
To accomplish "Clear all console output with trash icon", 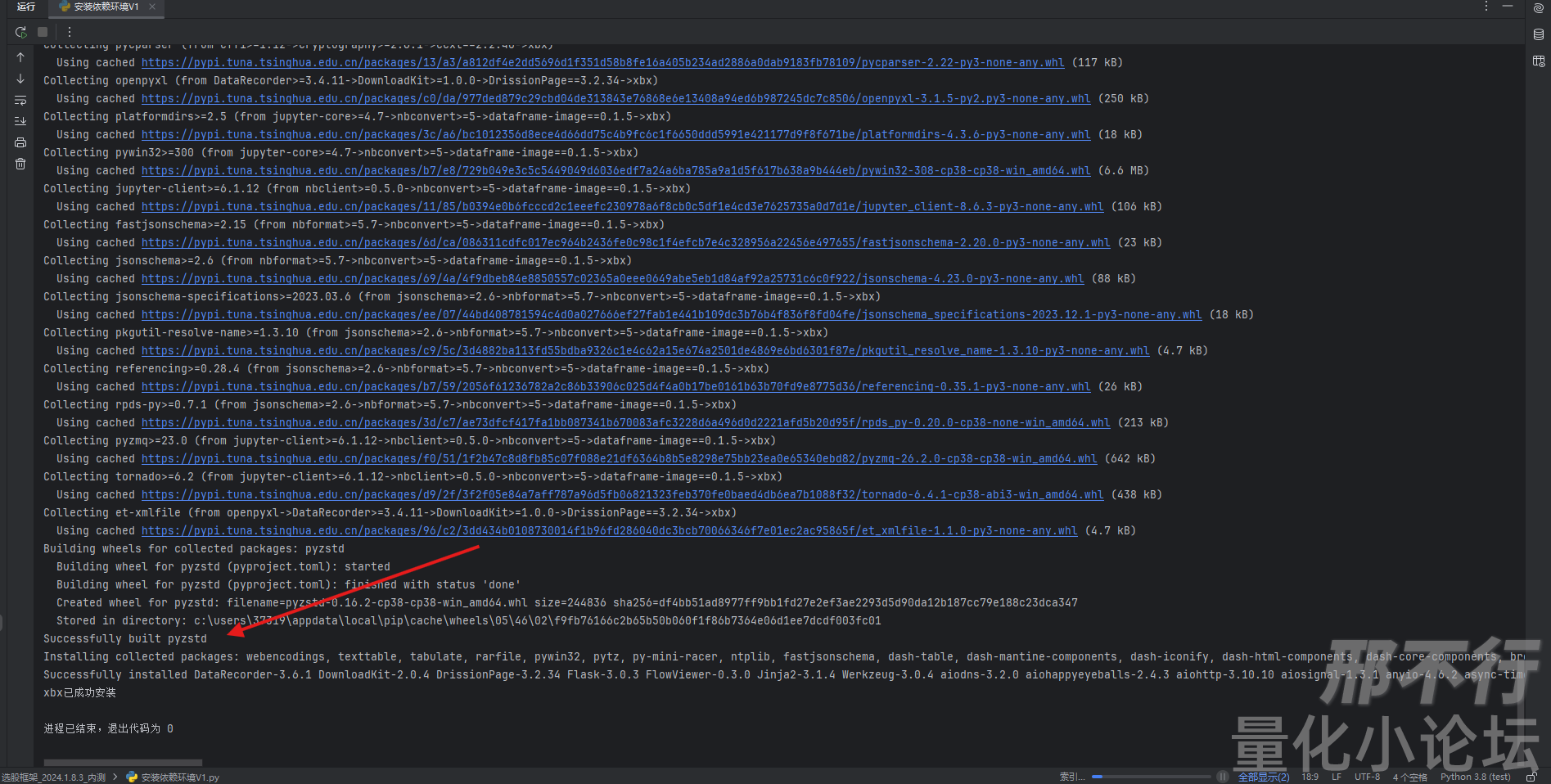I will click(20, 164).
